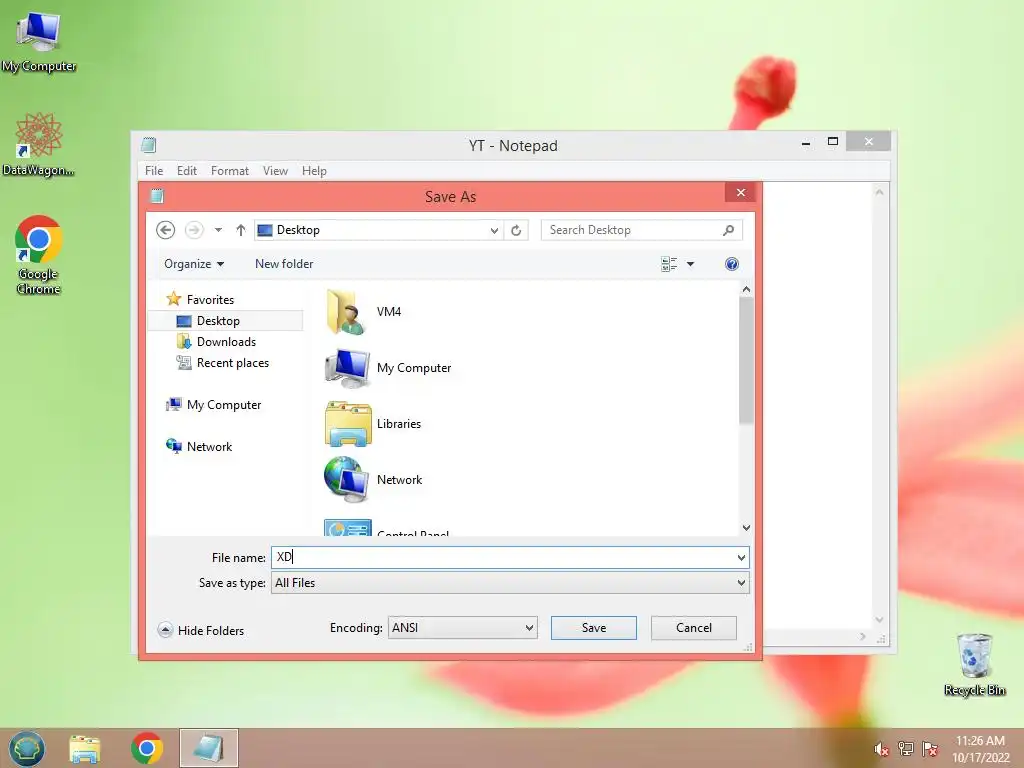Open the Organize menu
Image resolution: width=1024 pixels, height=768 pixels.
194,264
